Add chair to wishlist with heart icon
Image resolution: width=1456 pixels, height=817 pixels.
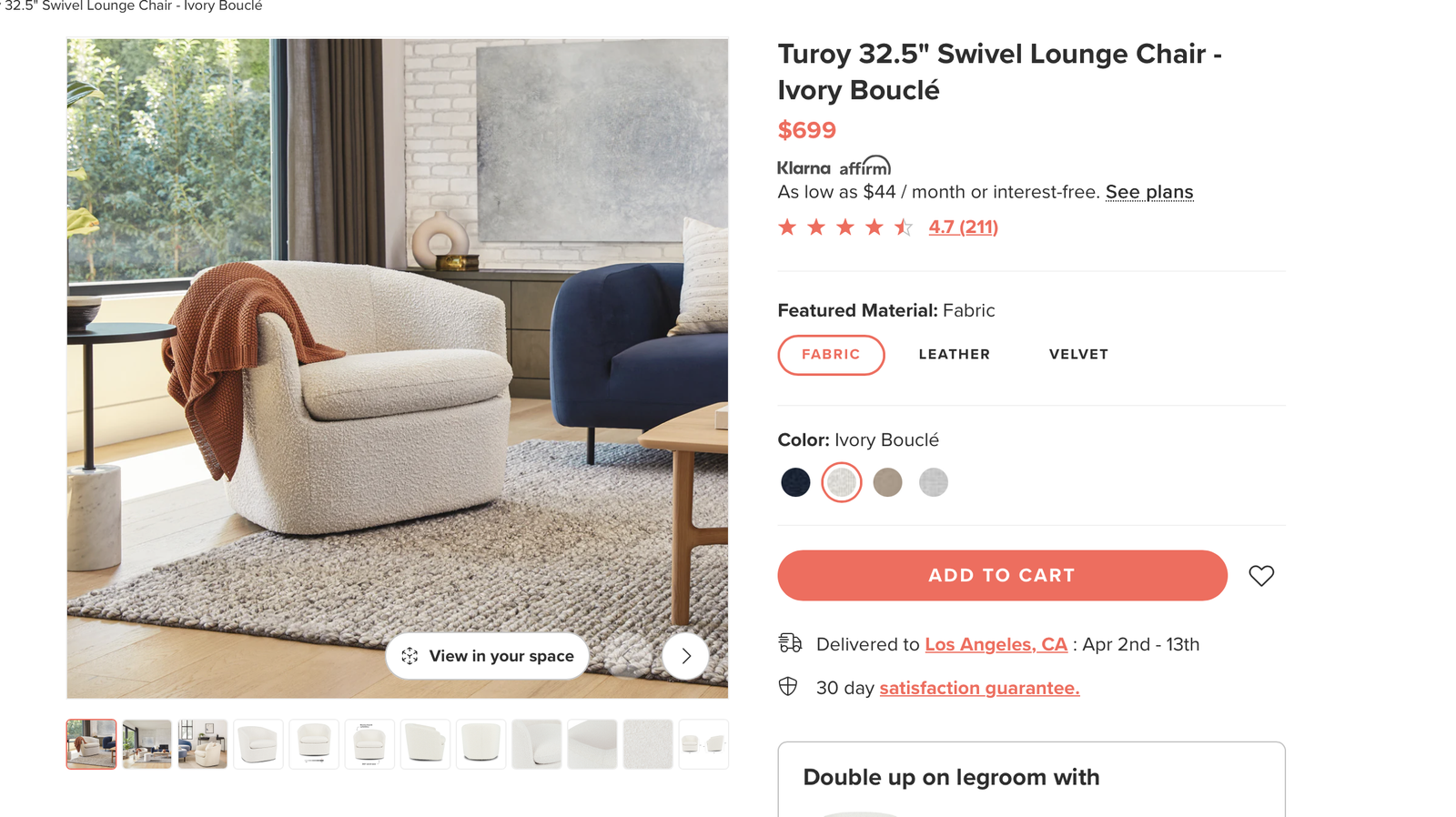click(1261, 576)
